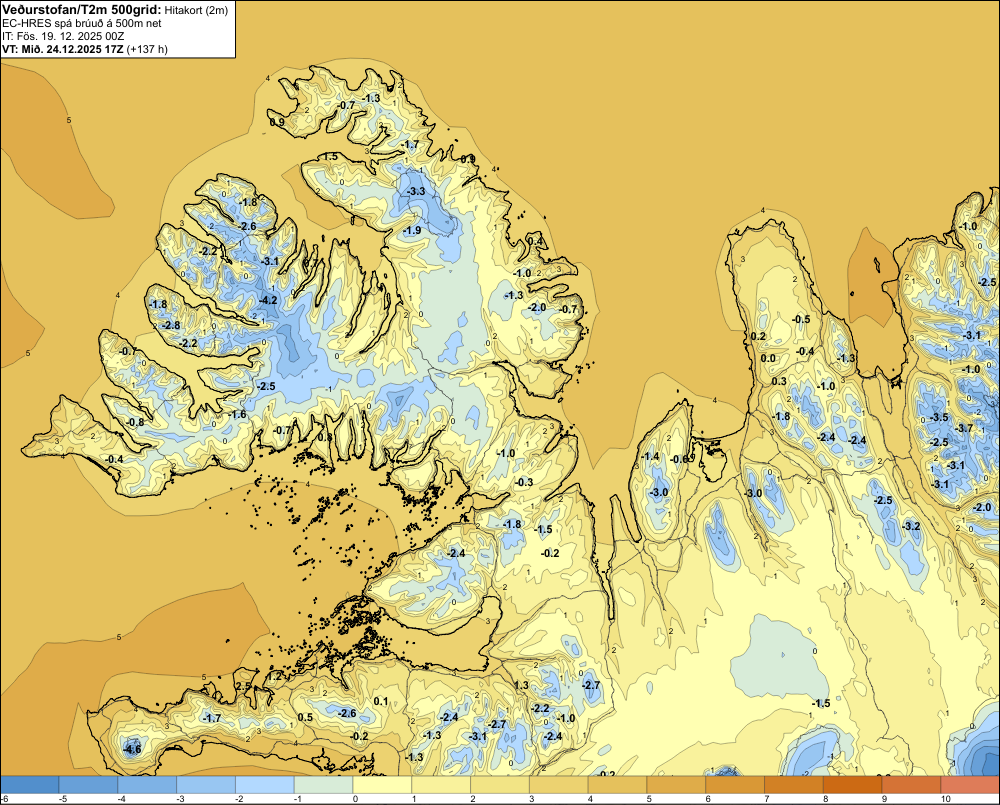Pick the legend color between 4 and 5
Screen dimensions: 1000x805
617,784
